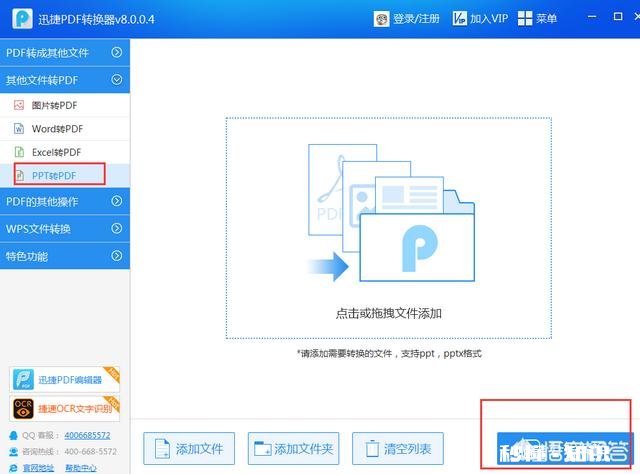Click the PPT file icon

tap(20, 176)
